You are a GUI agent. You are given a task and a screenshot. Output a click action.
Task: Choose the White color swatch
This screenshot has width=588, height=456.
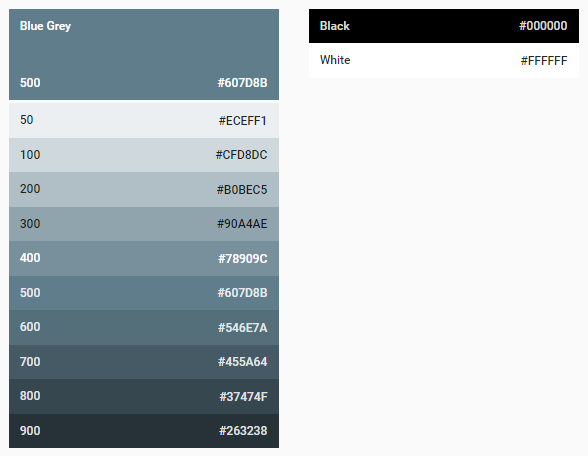pyautogui.click(x=444, y=60)
